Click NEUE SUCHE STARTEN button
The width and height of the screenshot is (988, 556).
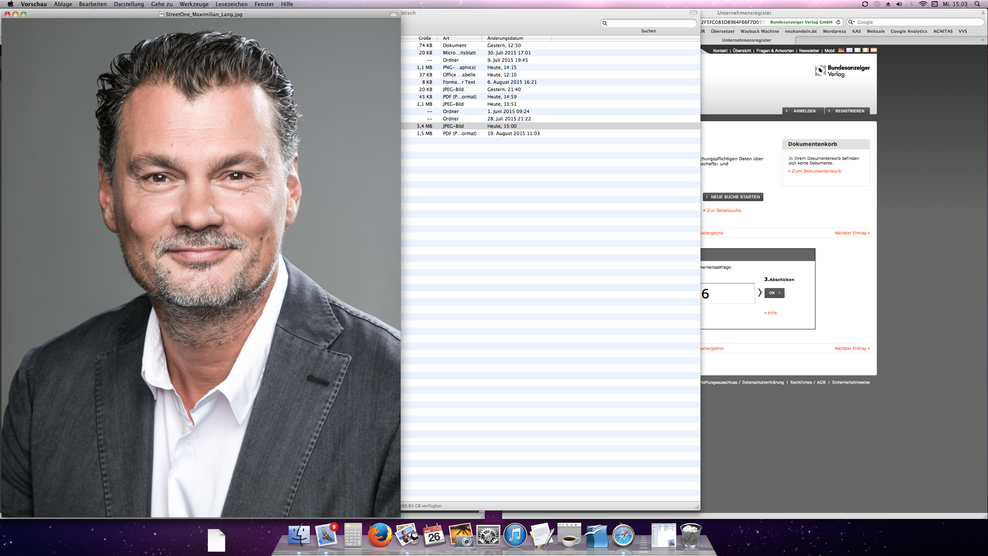click(733, 197)
